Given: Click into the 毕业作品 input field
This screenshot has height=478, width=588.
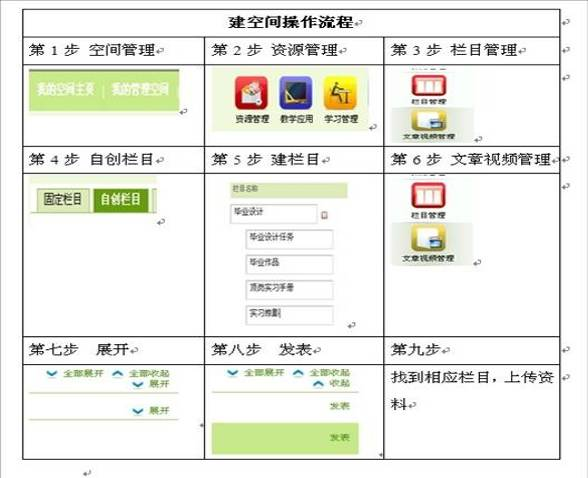Looking at the screenshot, I should pos(289,264).
